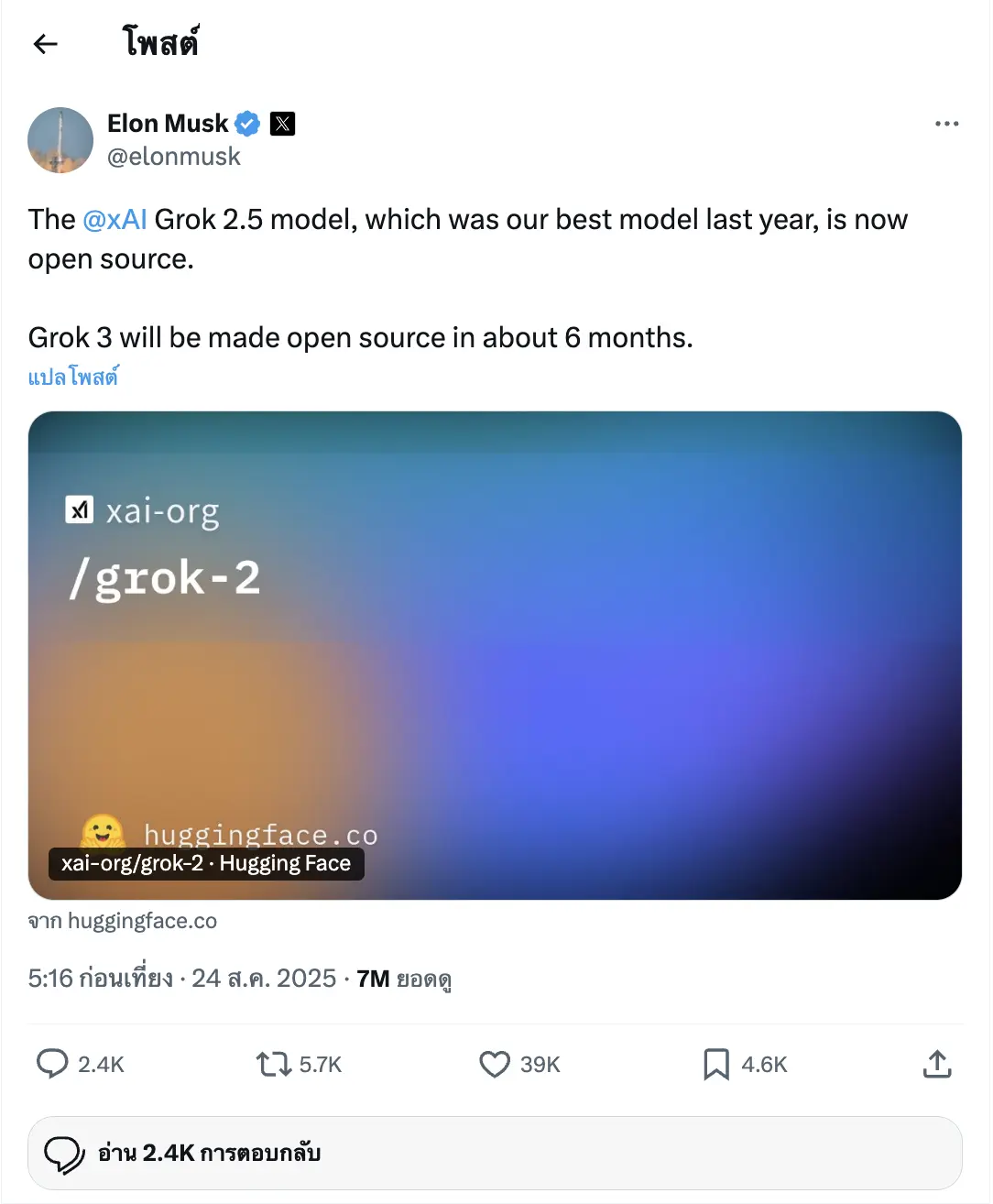Open the xai-org/grok-2 Hugging Face card
This screenshot has height=1204, width=993.
click(x=495, y=655)
